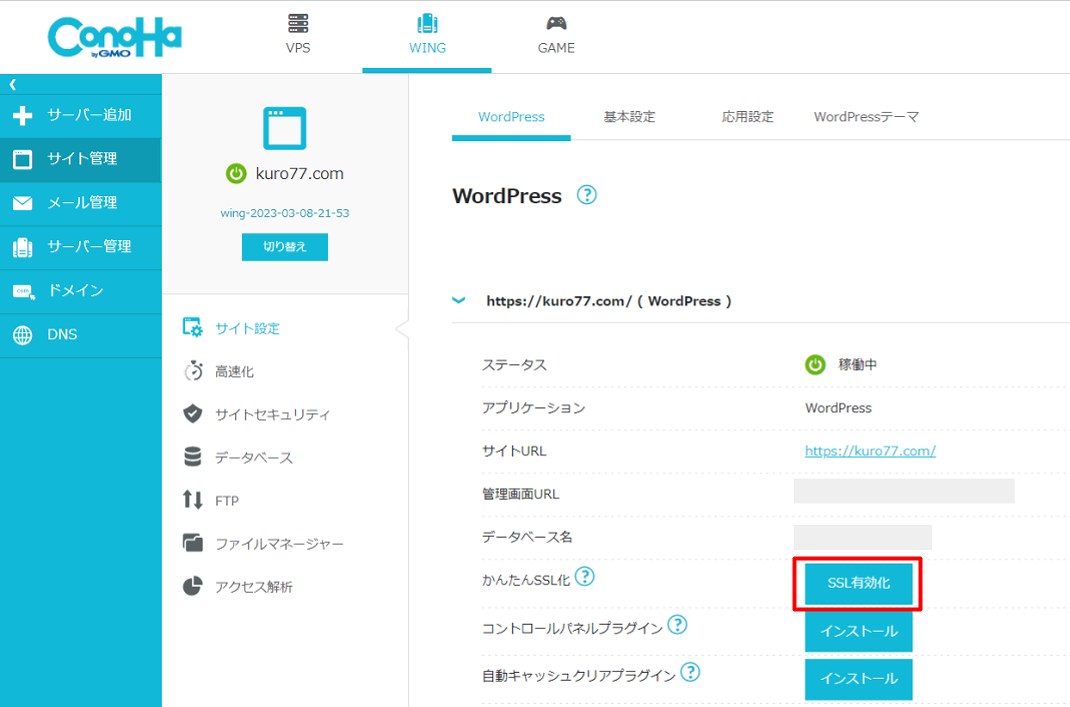Open サーバー管理 in the sidebar
Viewport: 1070px width, 707px height.
pyautogui.click(x=81, y=247)
